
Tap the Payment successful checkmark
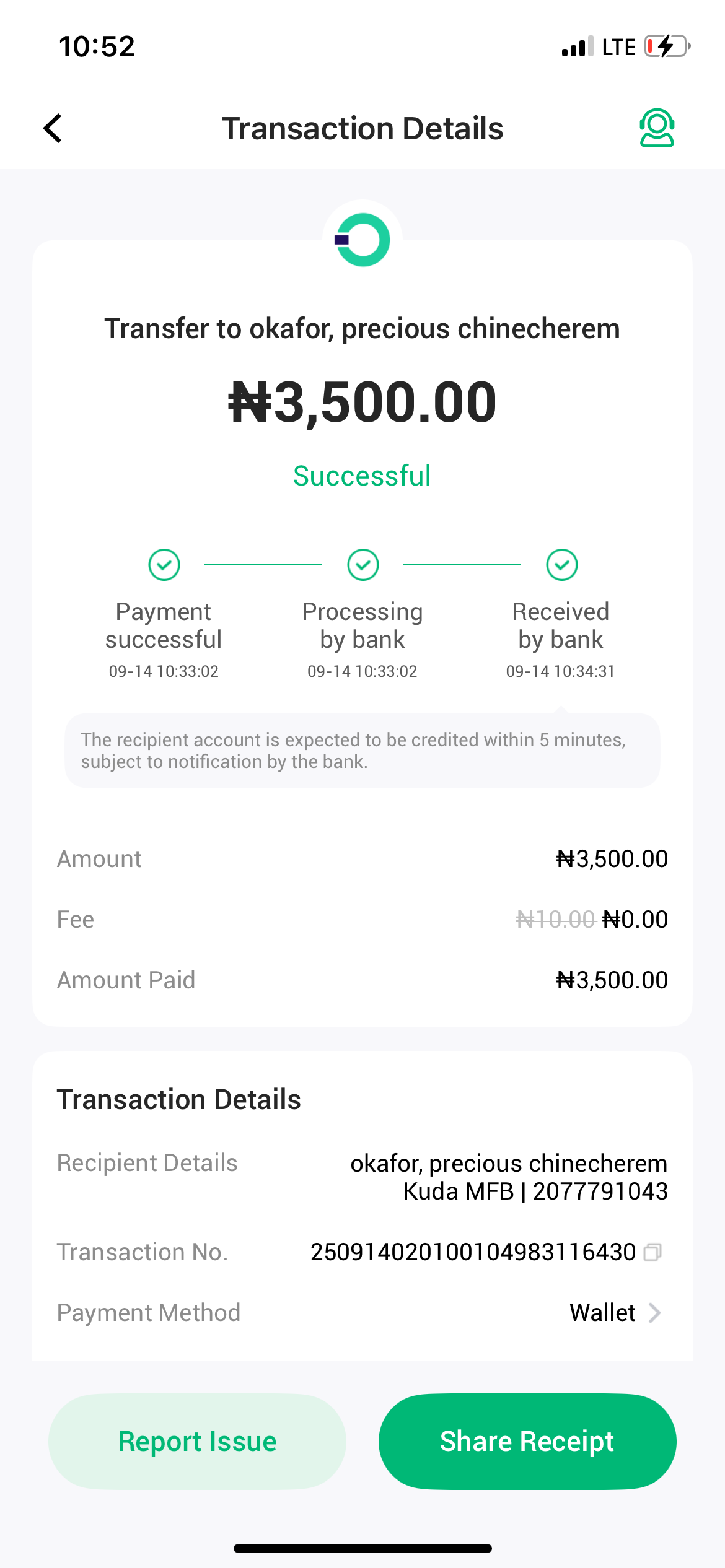point(164,565)
